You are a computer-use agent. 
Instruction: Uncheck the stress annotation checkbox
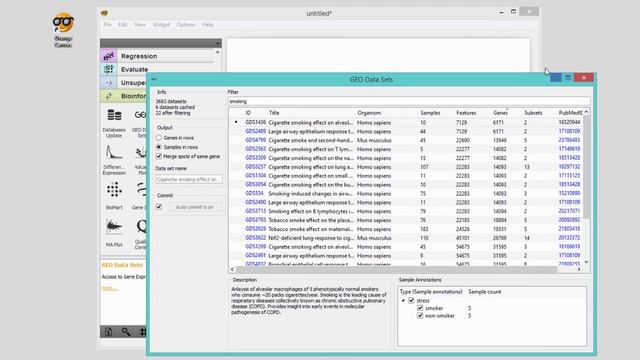point(411,300)
